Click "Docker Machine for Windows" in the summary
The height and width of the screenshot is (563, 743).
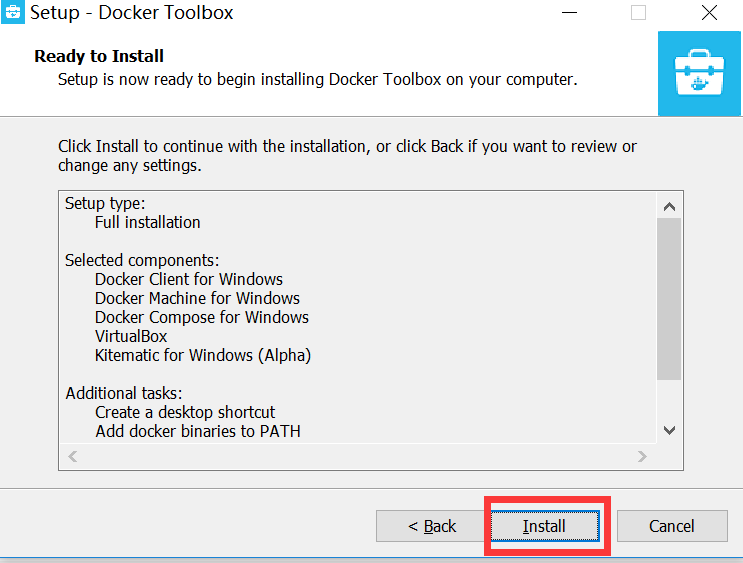(x=197, y=298)
